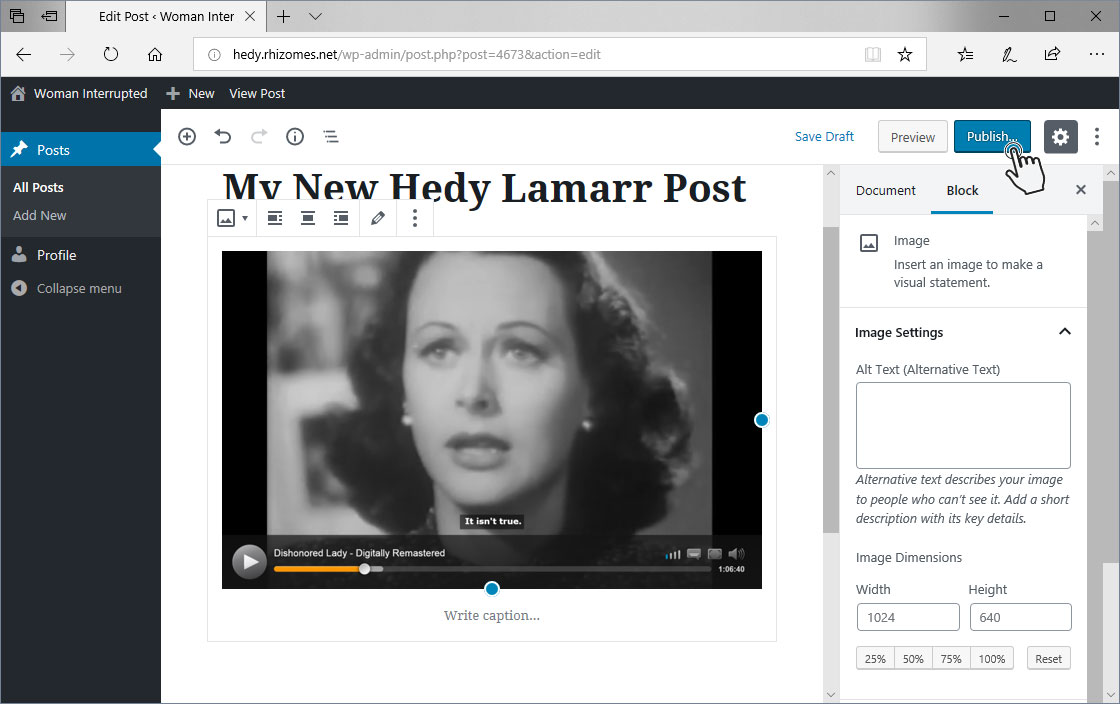Open a new browser tab
Image resolution: width=1120 pixels, height=704 pixels.
point(284,16)
